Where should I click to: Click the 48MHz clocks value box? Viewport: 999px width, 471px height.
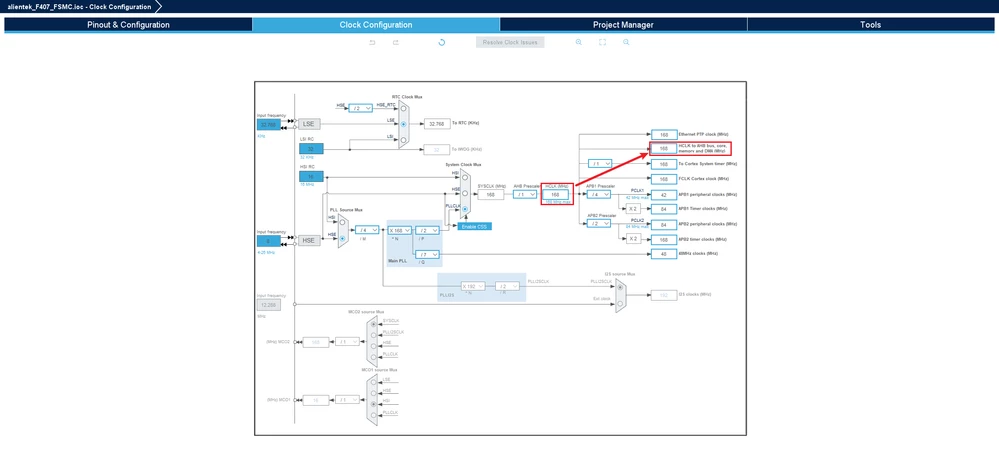click(x=664, y=254)
